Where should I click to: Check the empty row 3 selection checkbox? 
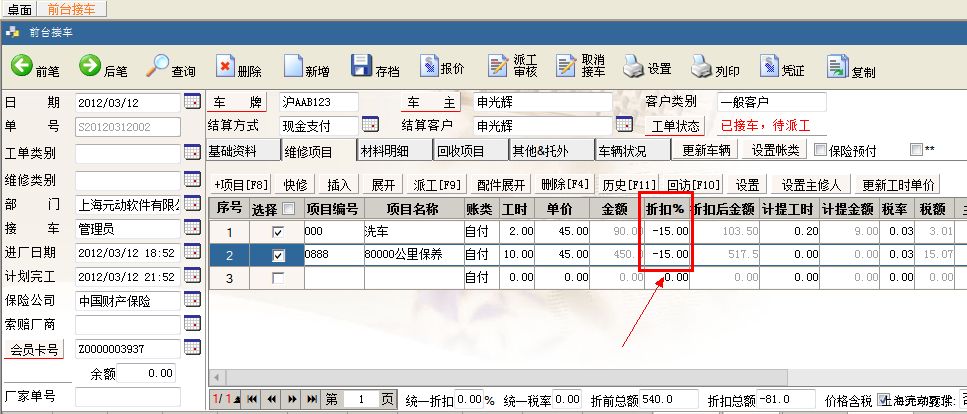coord(279,277)
